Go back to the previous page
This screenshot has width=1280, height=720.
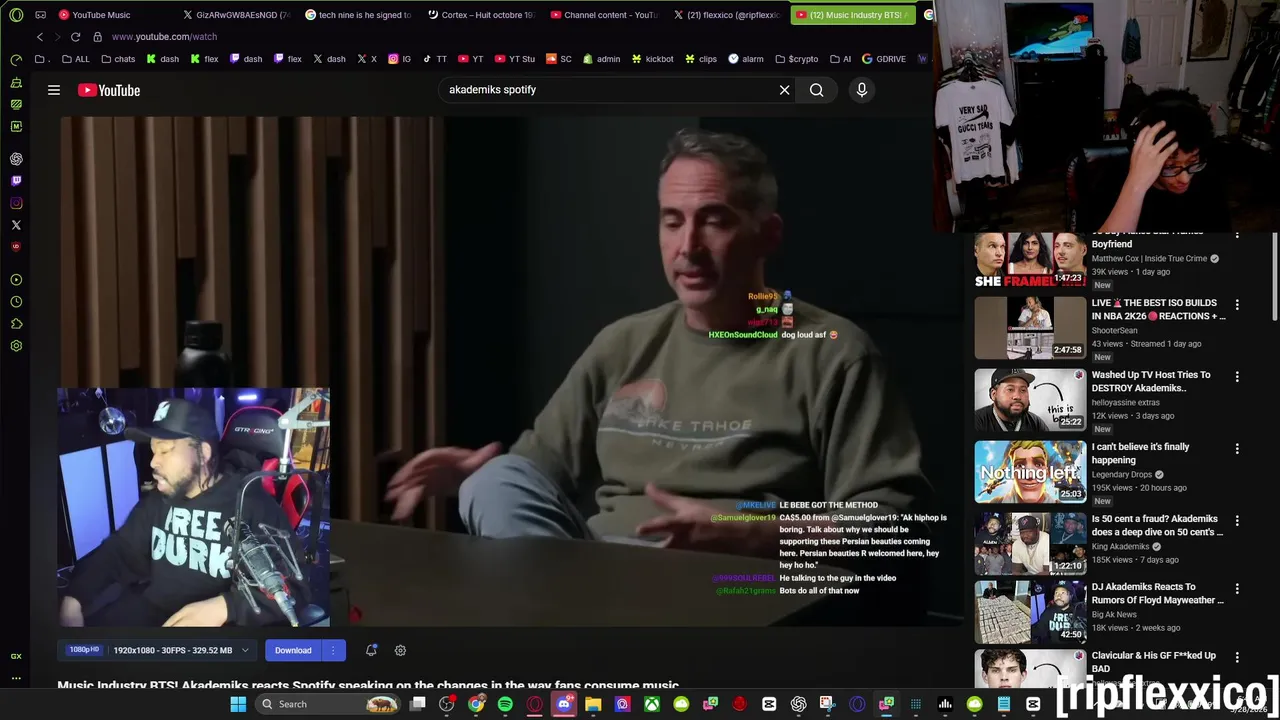[x=40, y=37]
